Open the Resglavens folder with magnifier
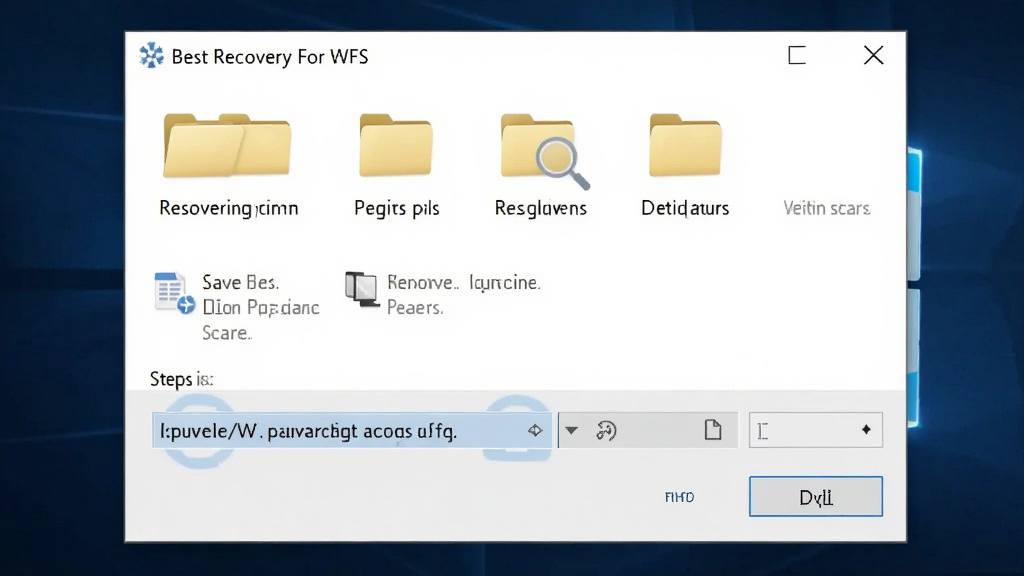The height and width of the screenshot is (576, 1024). point(545,151)
